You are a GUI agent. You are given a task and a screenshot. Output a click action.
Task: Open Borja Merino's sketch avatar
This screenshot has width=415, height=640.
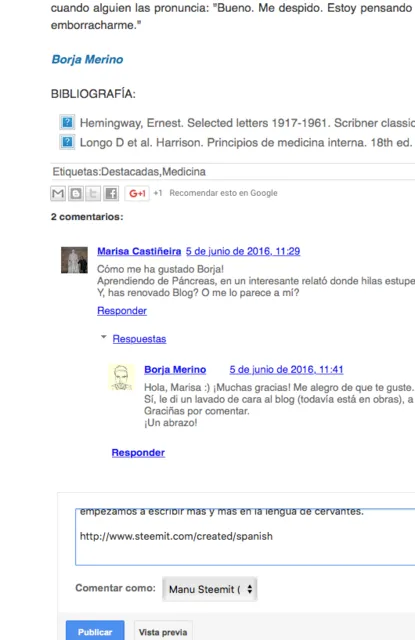(x=121, y=377)
